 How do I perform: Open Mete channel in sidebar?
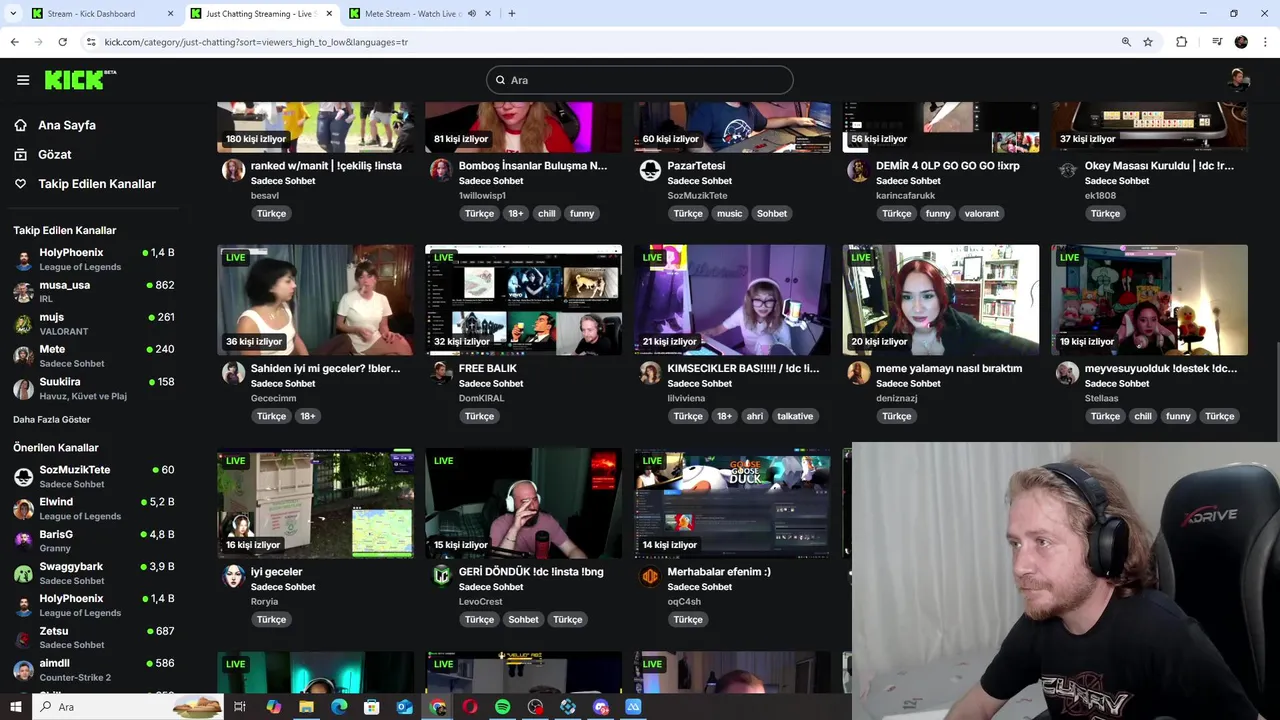[x=95, y=356]
